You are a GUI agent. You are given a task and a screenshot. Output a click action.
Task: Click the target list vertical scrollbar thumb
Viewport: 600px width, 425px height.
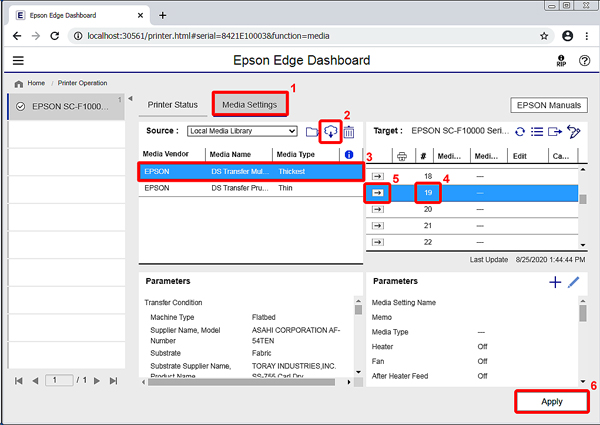tap(583, 199)
